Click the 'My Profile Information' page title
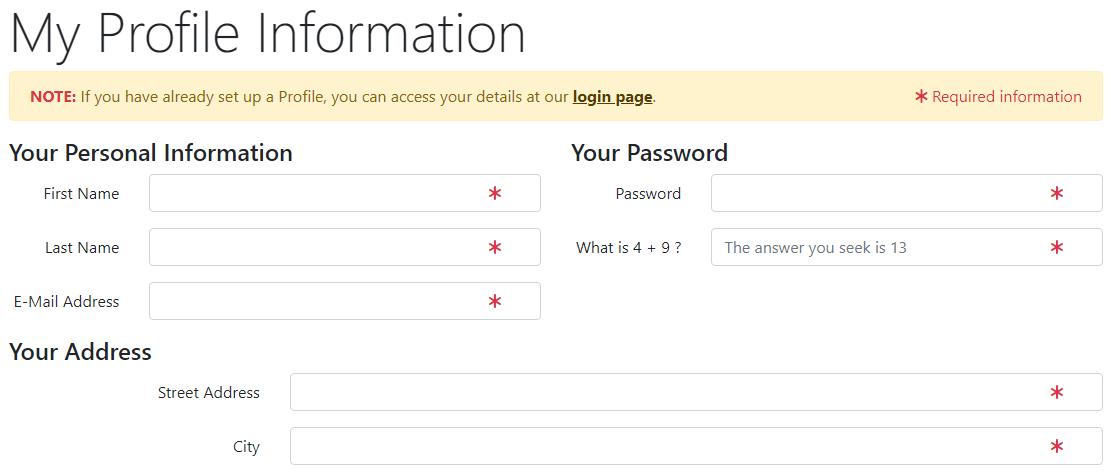The image size is (1112, 474). pos(268,33)
